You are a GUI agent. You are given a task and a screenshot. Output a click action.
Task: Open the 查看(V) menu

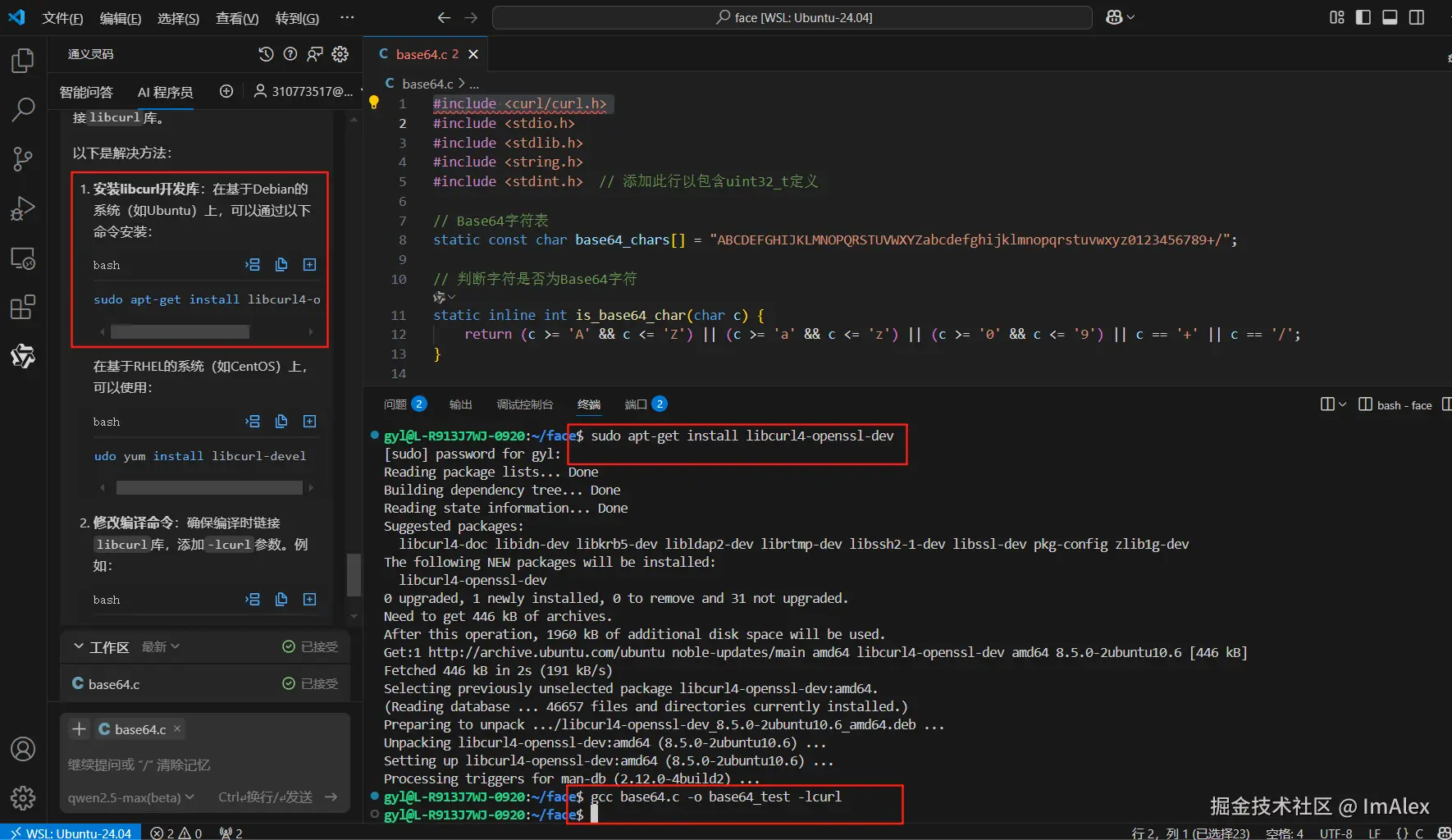point(237,18)
